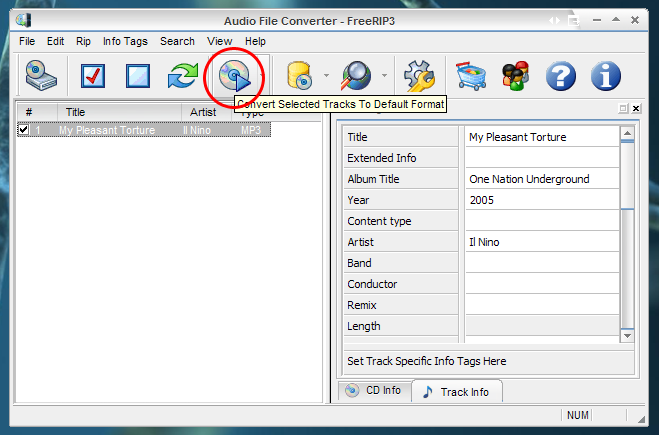Sort by the # column header
The width and height of the screenshot is (659, 435).
tap(37, 112)
